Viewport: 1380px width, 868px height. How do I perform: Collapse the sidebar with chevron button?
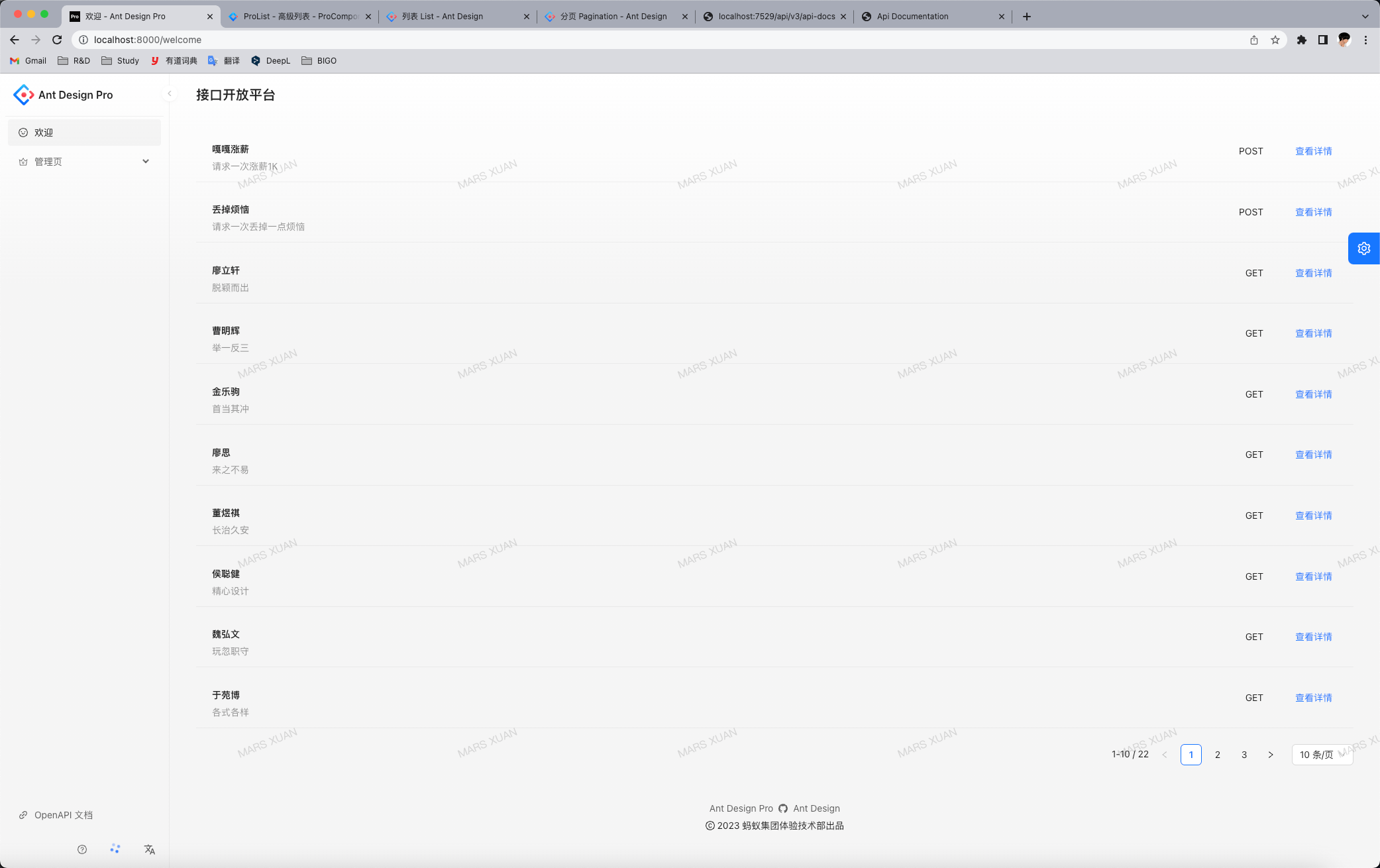pyautogui.click(x=170, y=94)
